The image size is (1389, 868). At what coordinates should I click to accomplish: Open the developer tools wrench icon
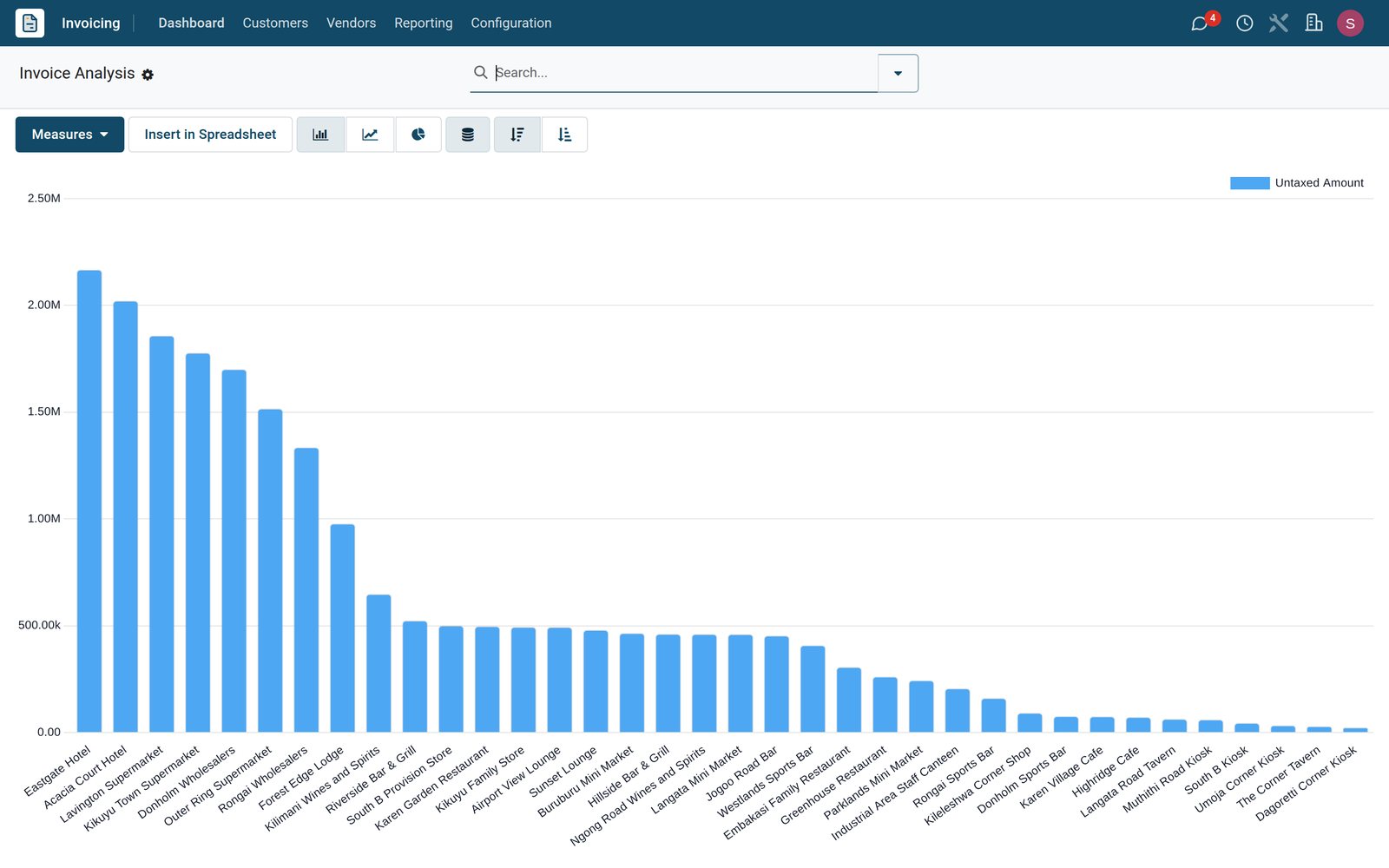[1279, 23]
